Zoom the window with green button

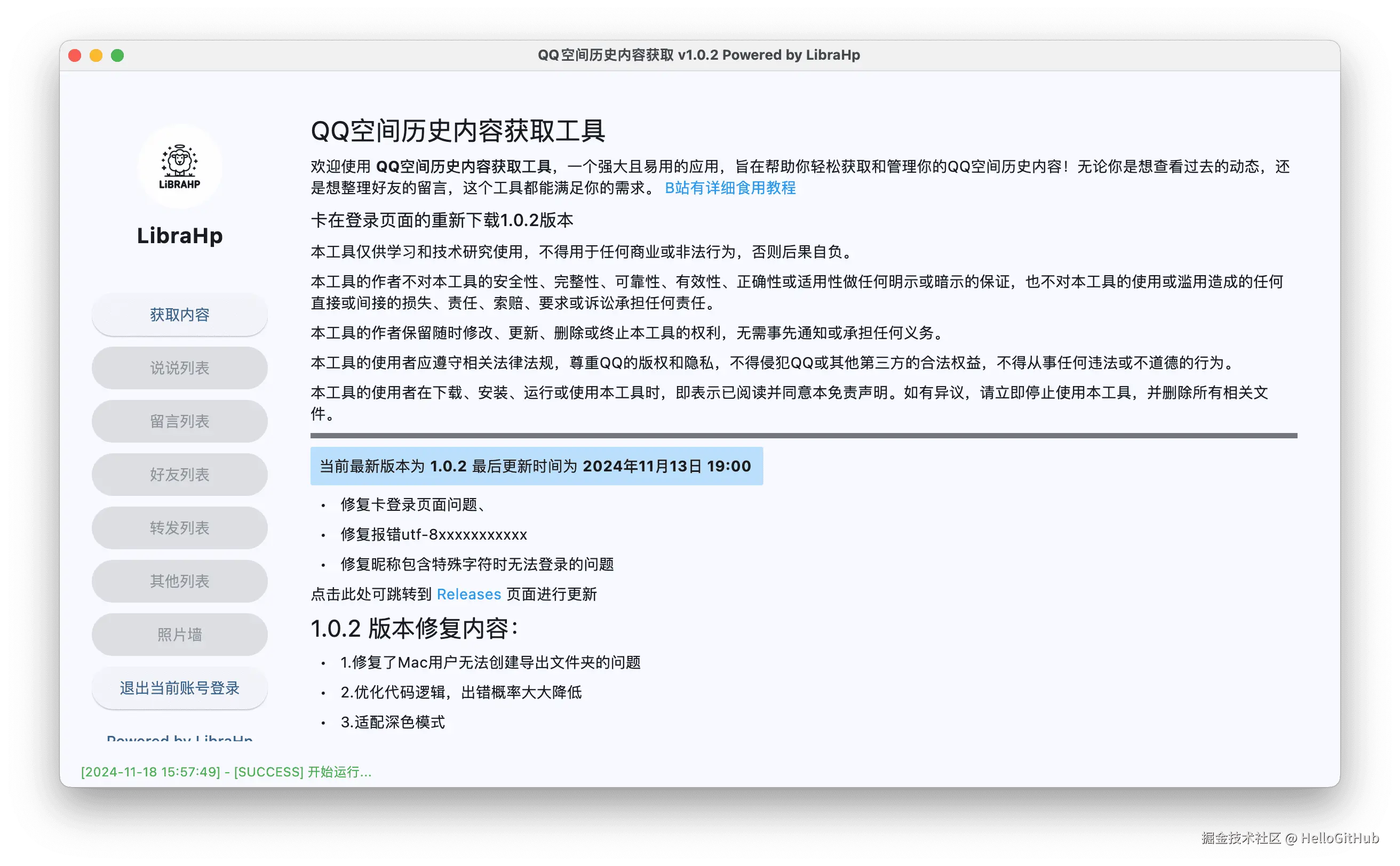(x=117, y=55)
